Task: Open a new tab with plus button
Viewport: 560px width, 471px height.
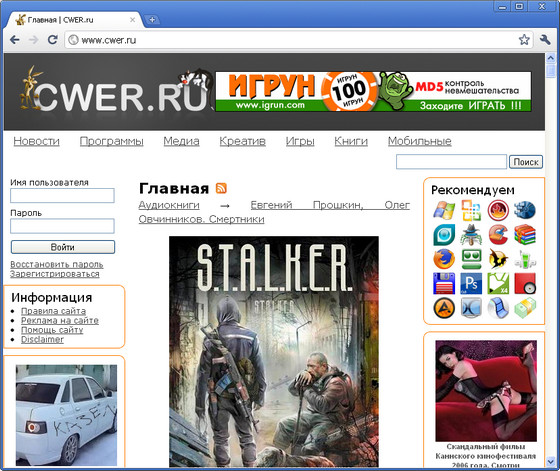Action: [152, 20]
